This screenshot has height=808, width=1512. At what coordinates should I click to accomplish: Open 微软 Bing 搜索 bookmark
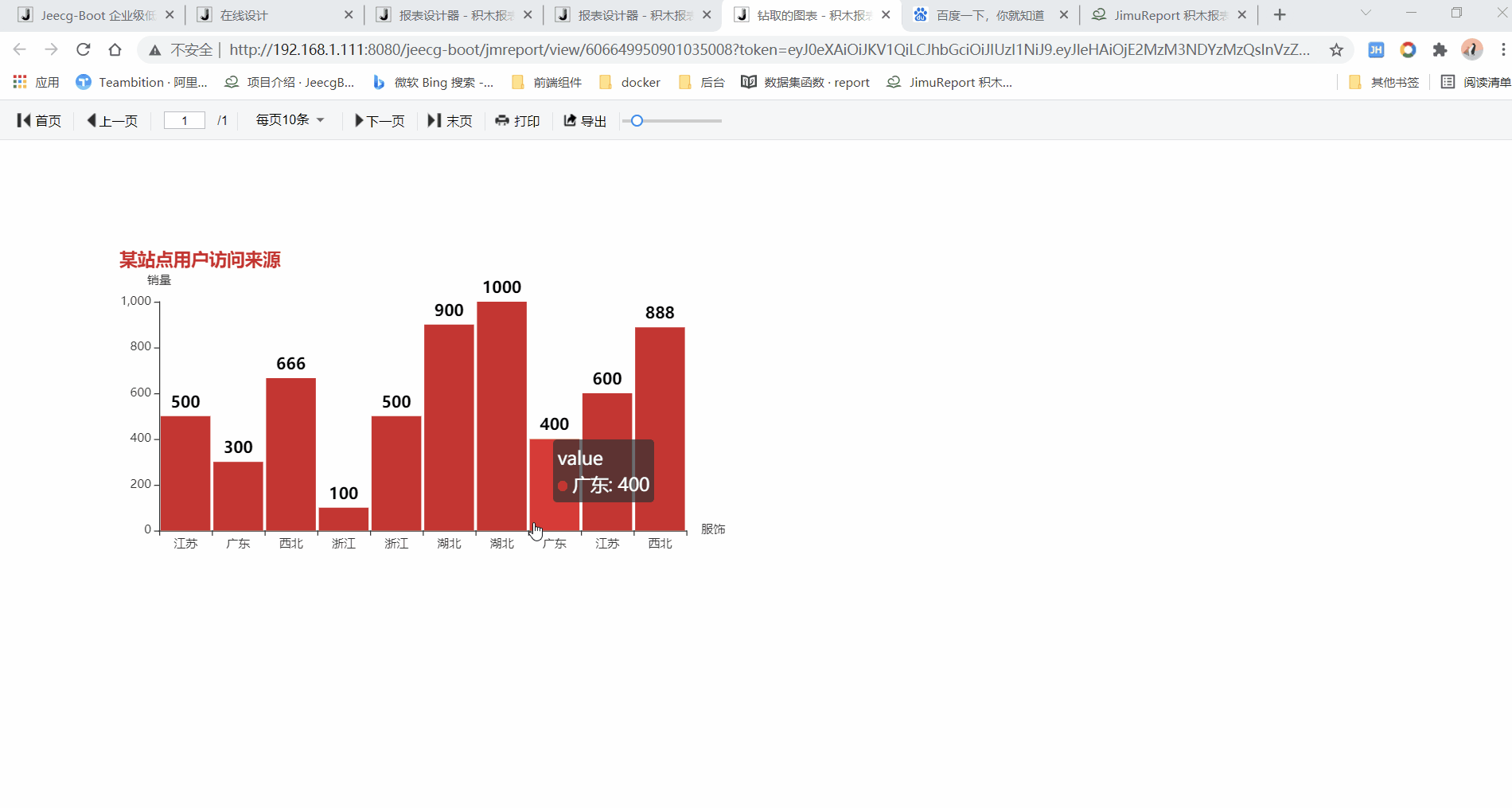(x=433, y=82)
